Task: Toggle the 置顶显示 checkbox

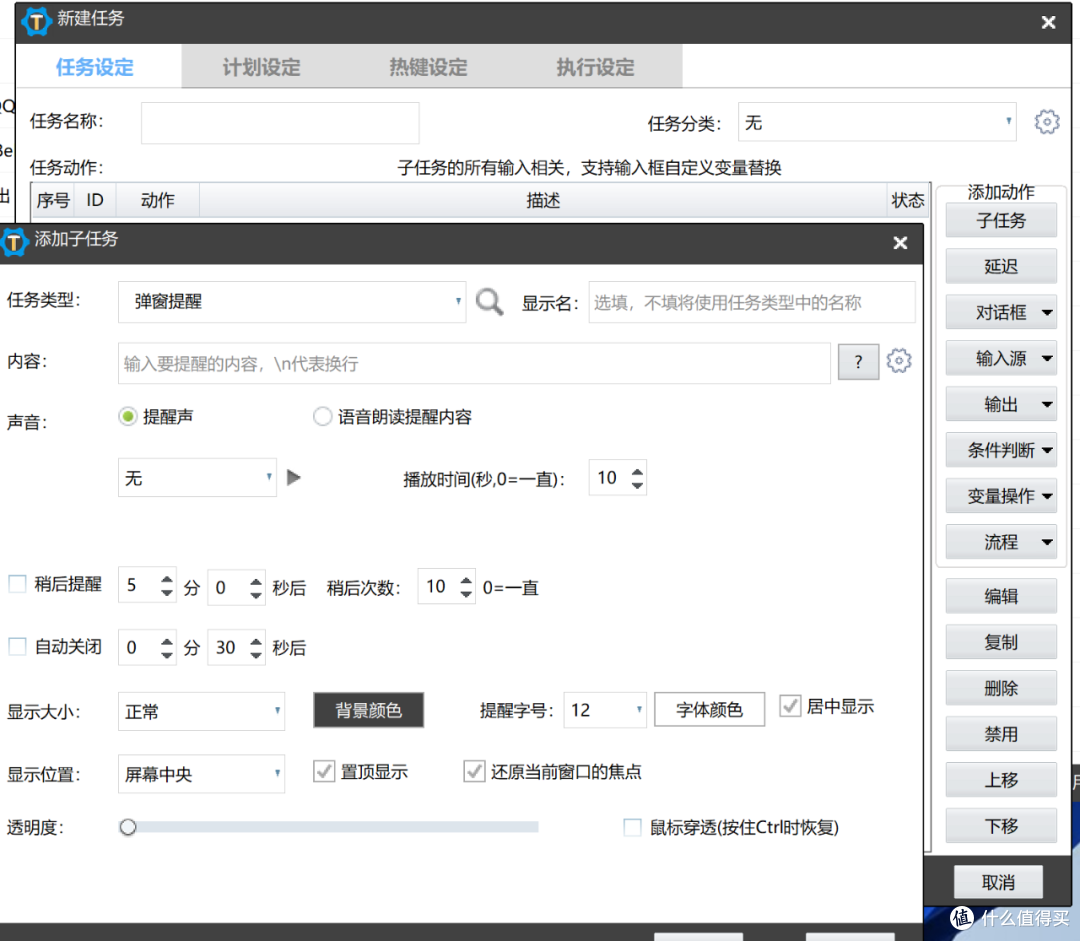Action: point(324,772)
